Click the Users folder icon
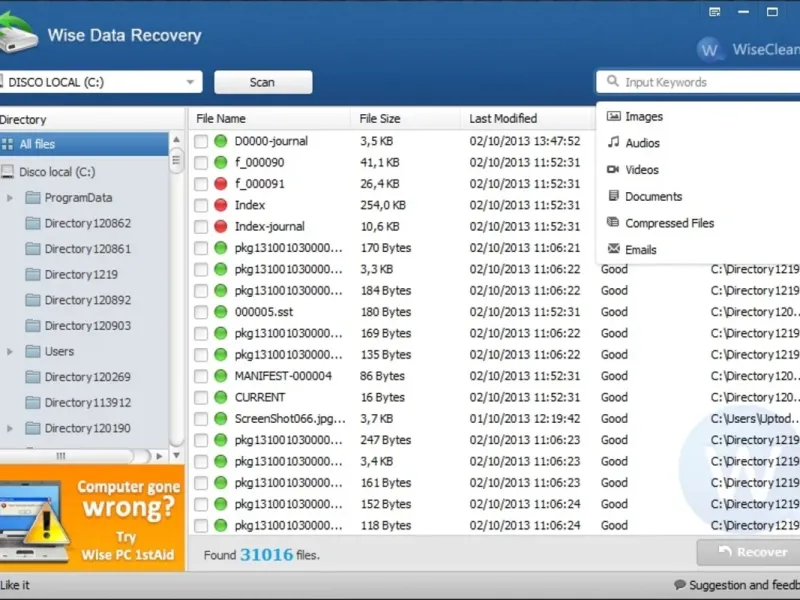 [x=33, y=351]
